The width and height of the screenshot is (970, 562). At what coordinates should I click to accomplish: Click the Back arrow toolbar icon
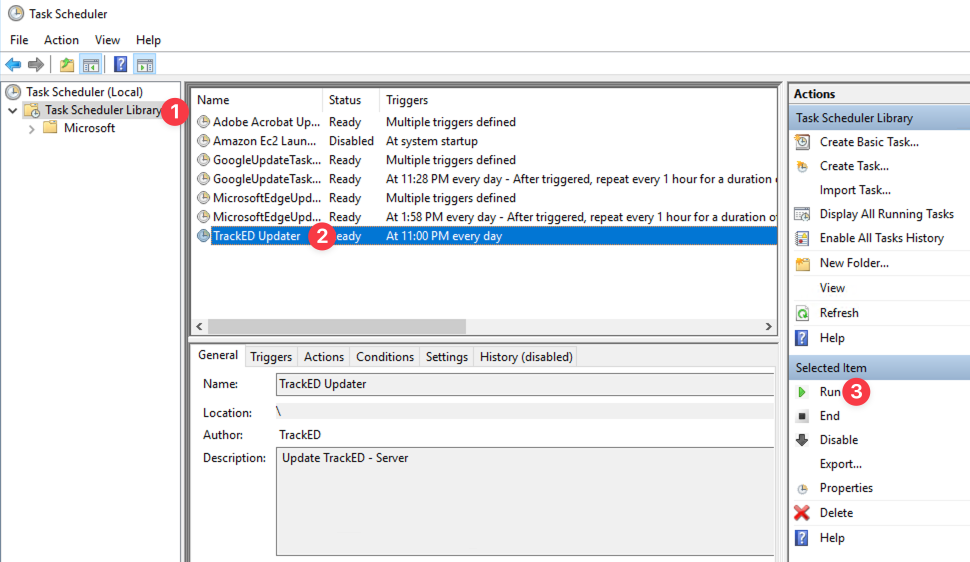pyautogui.click(x=13, y=65)
